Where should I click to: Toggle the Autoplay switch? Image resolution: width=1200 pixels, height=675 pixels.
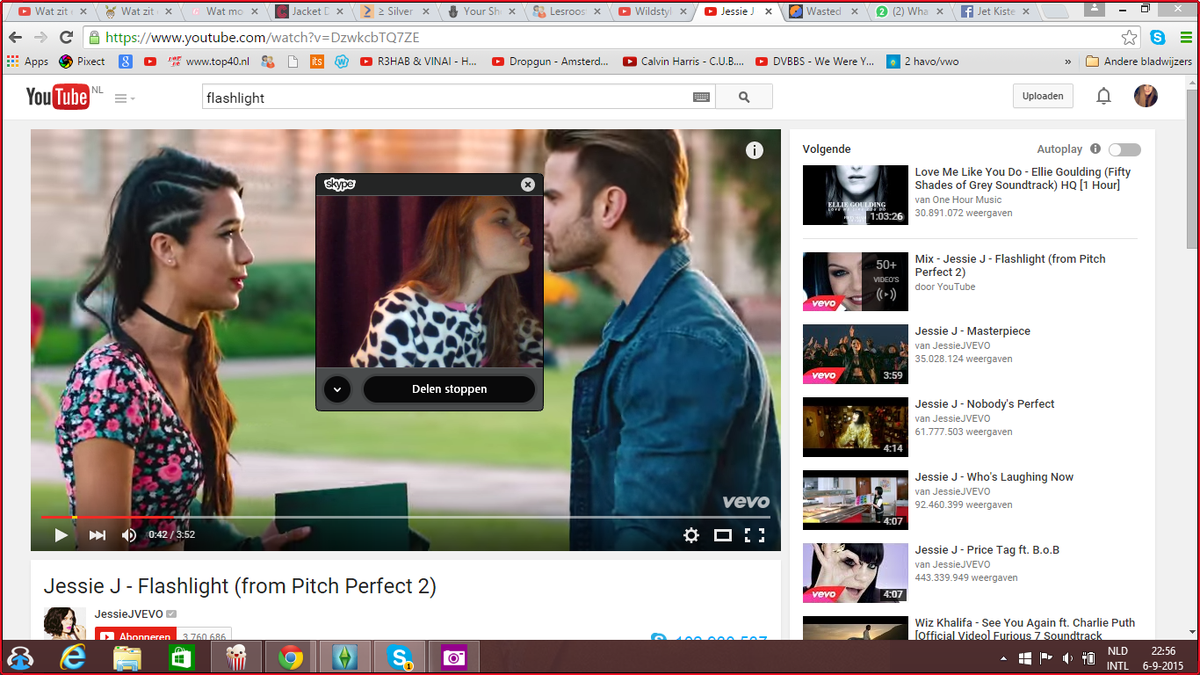click(1124, 149)
